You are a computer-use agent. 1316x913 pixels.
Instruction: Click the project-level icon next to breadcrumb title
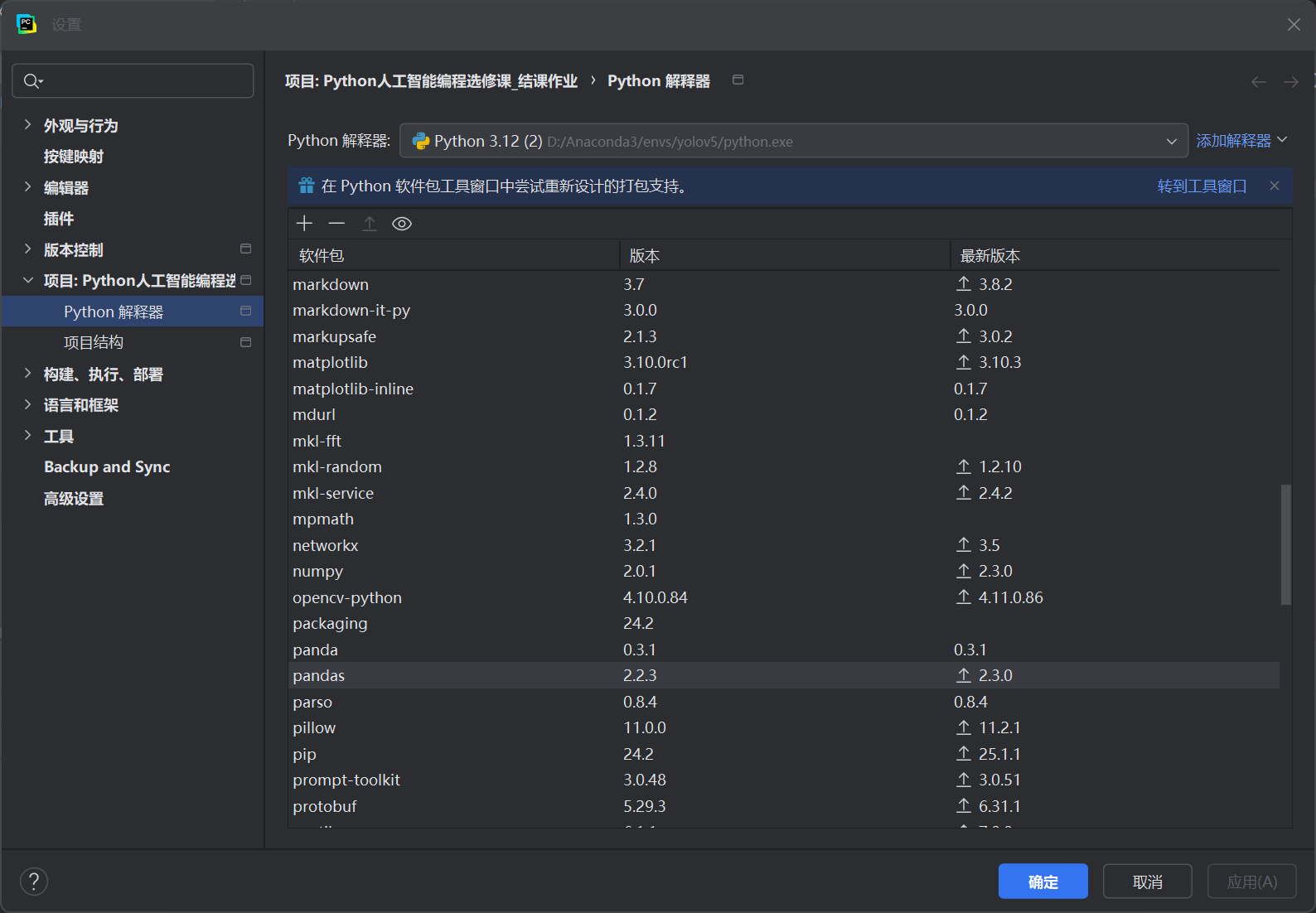pyautogui.click(x=738, y=80)
